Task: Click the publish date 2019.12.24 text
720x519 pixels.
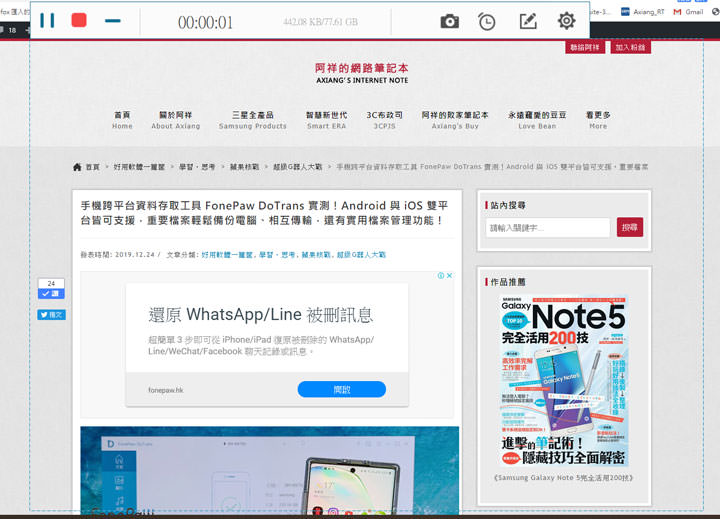Action: (x=135, y=254)
